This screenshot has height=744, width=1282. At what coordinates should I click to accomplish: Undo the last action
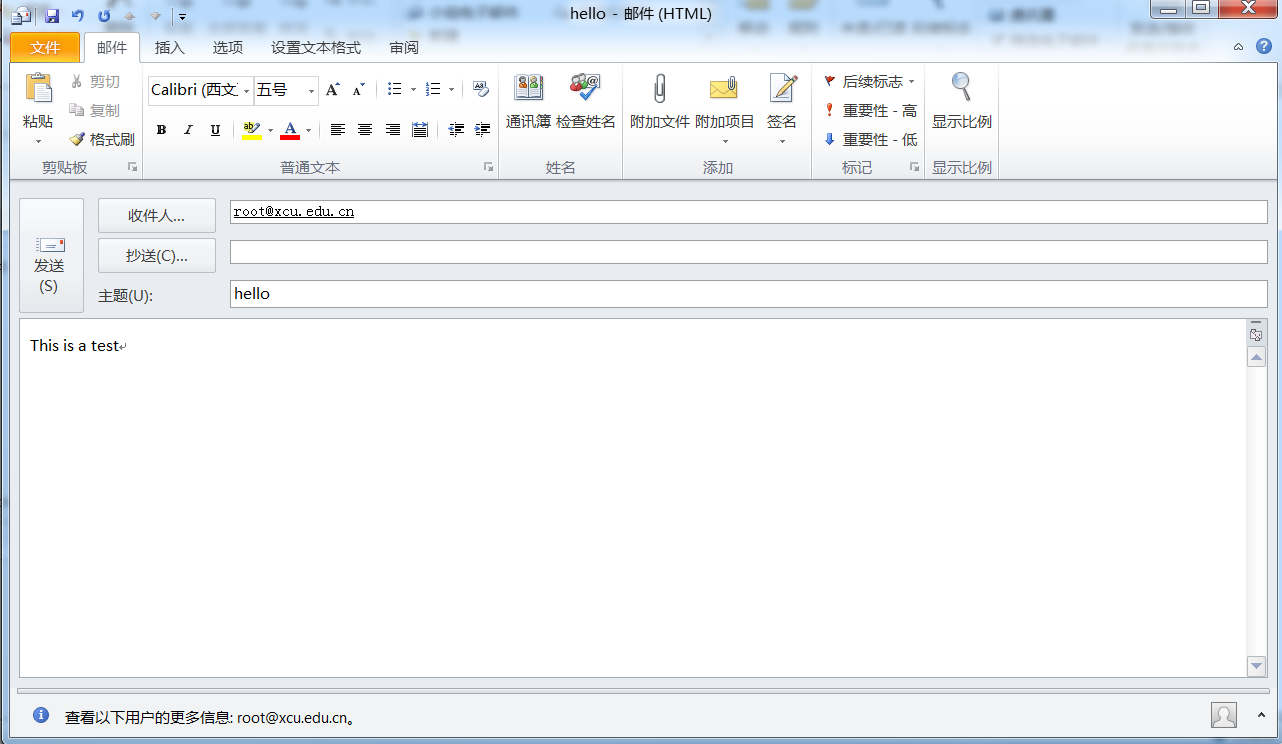pyautogui.click(x=78, y=16)
